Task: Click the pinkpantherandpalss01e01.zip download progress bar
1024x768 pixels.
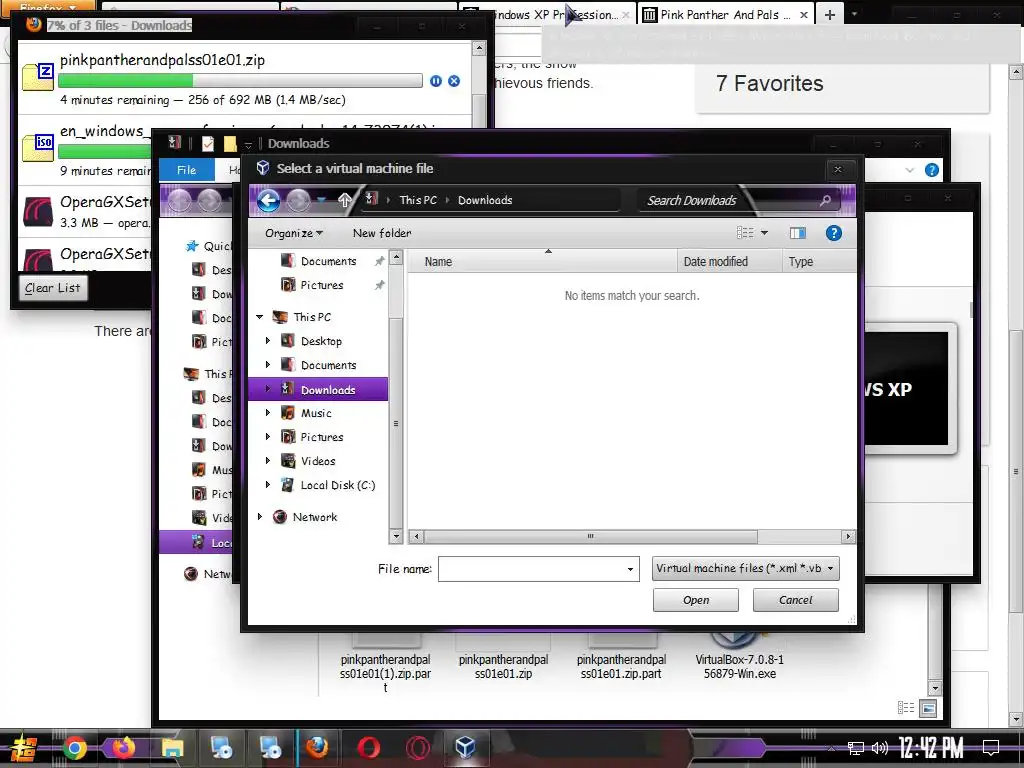Action: pyautogui.click(x=240, y=81)
